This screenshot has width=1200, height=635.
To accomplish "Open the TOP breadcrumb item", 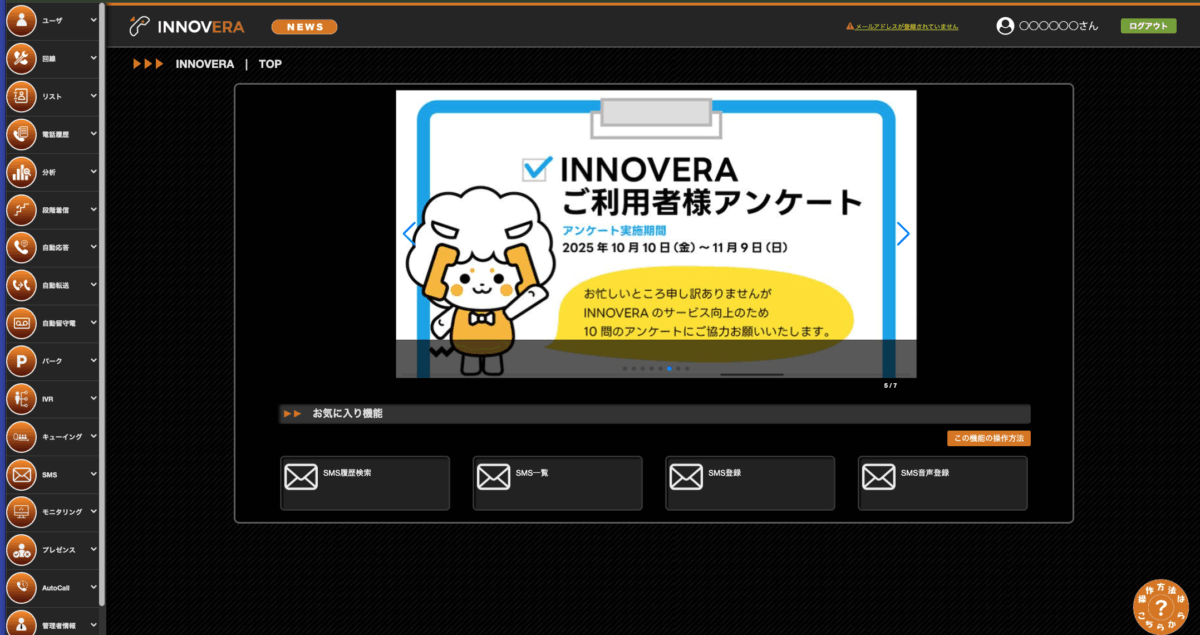I will click(x=270, y=63).
